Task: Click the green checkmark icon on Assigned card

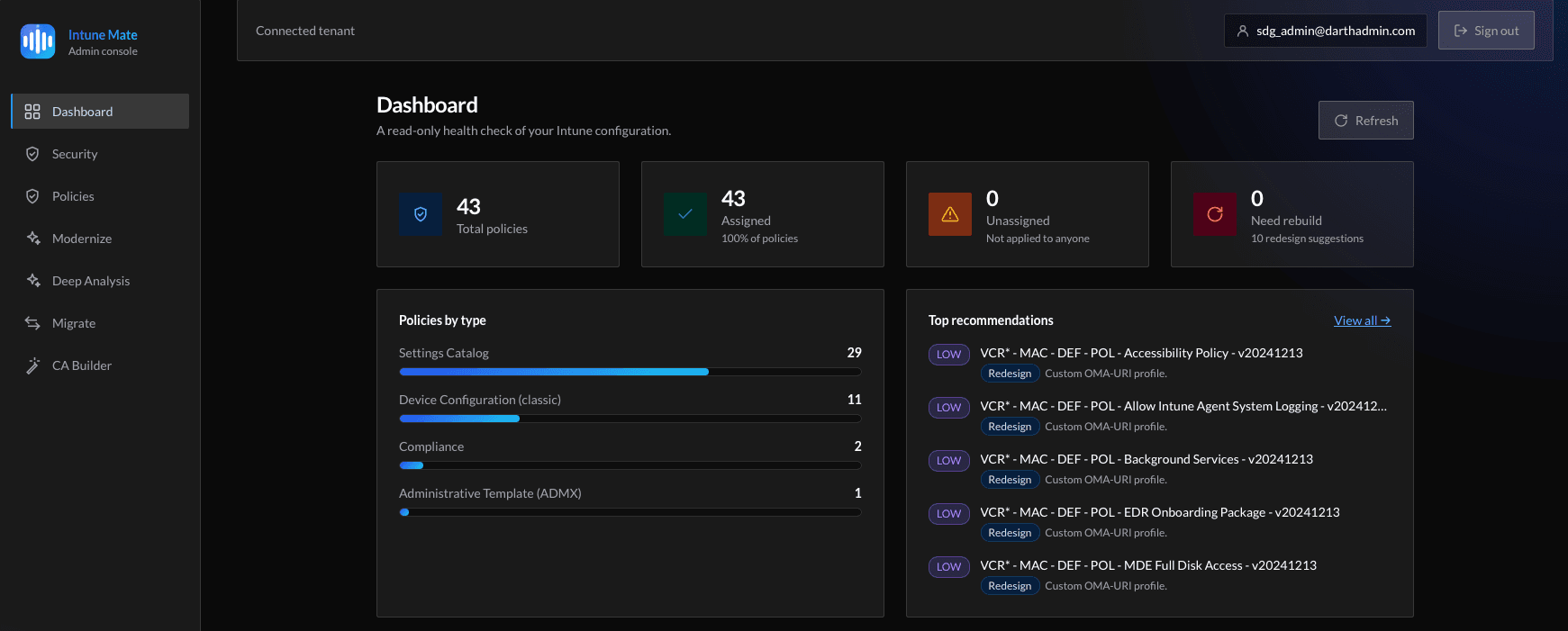Action: pos(685,214)
